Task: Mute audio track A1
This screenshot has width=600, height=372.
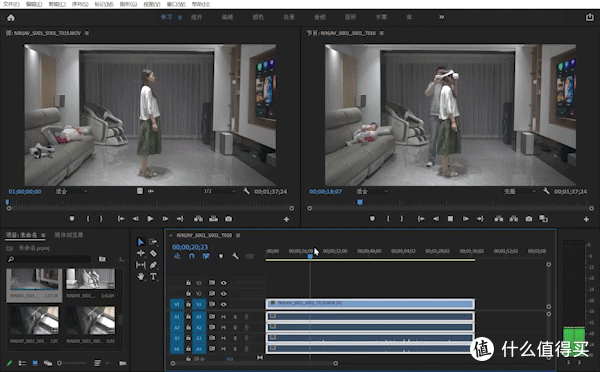Action: coord(223,317)
